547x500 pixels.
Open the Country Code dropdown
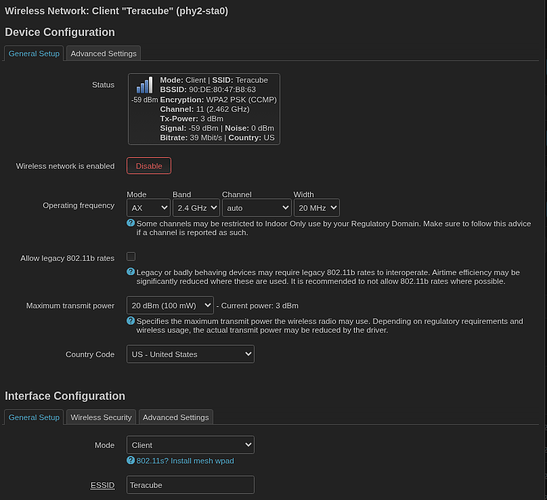pos(190,354)
